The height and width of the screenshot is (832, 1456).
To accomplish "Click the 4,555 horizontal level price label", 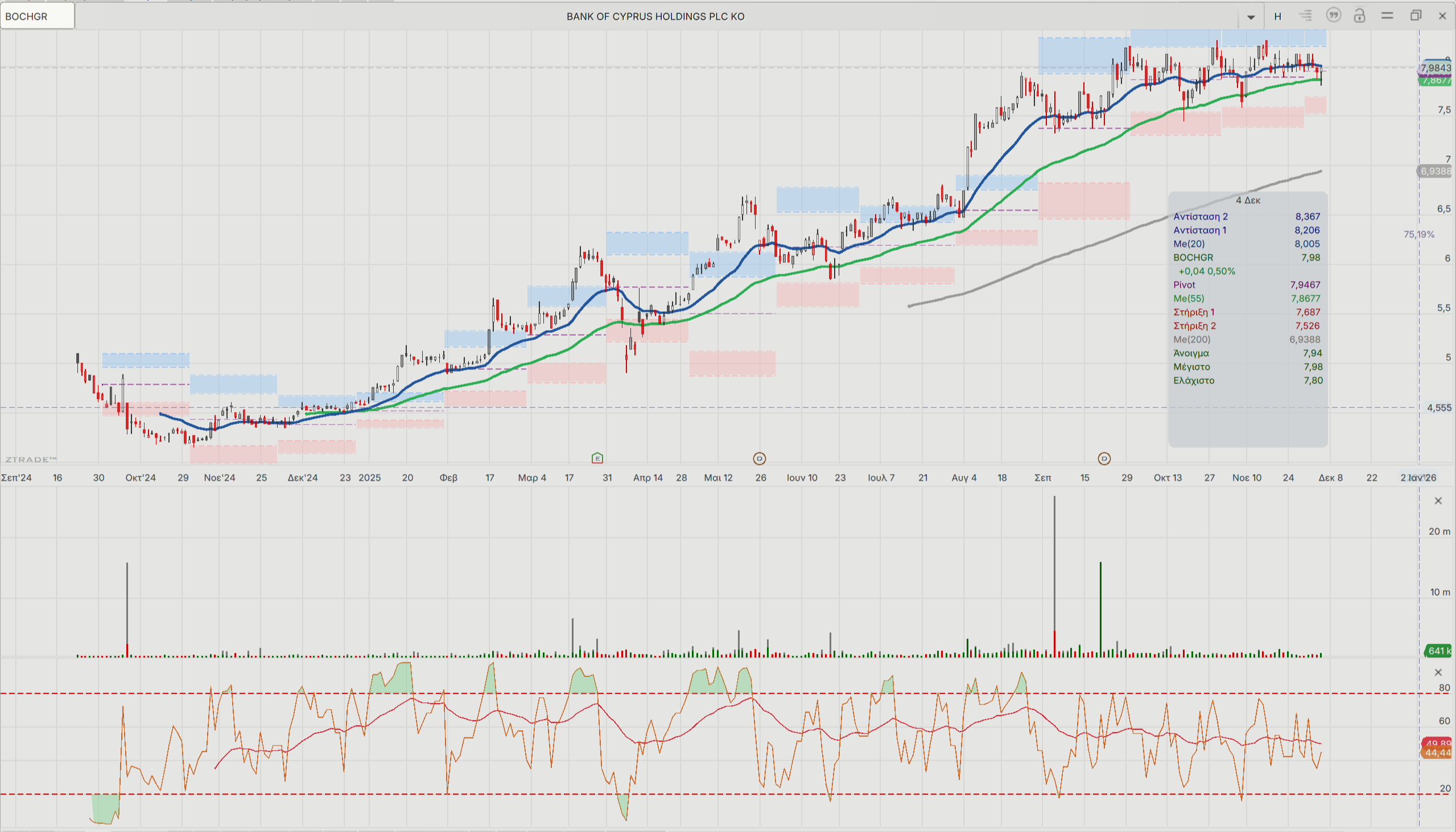I will 1438,407.
